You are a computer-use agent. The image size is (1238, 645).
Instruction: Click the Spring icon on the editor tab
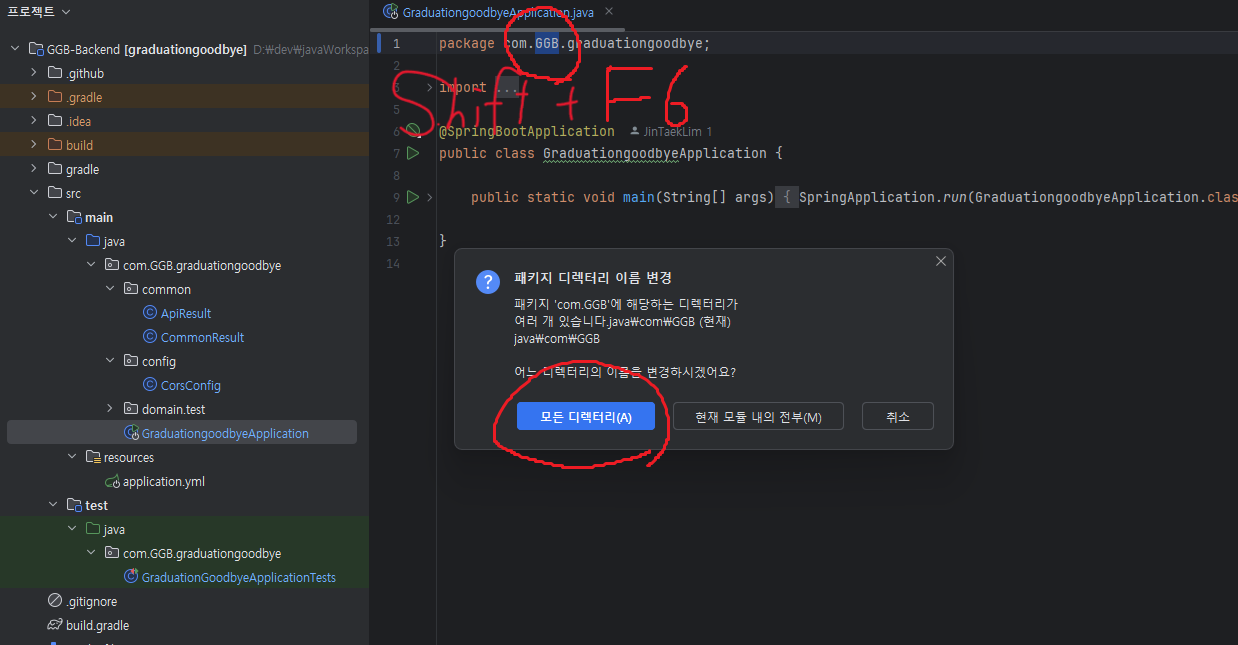tap(388, 13)
